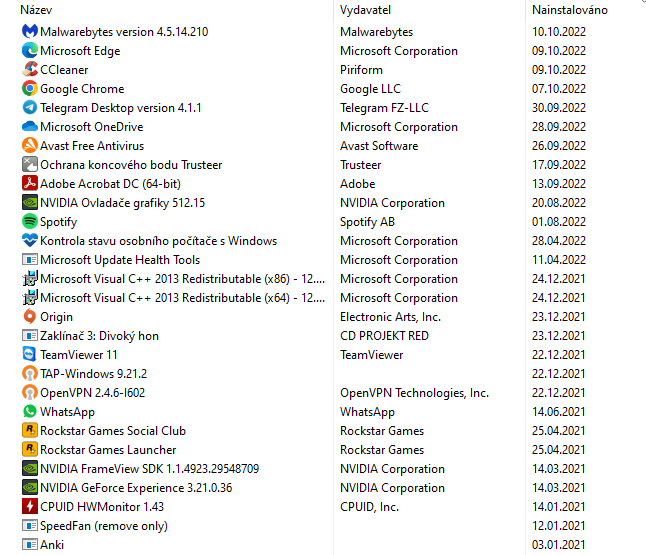Screen dimensions: 646x555
Task: Click install date 03.01.2021
Action: tap(559, 544)
